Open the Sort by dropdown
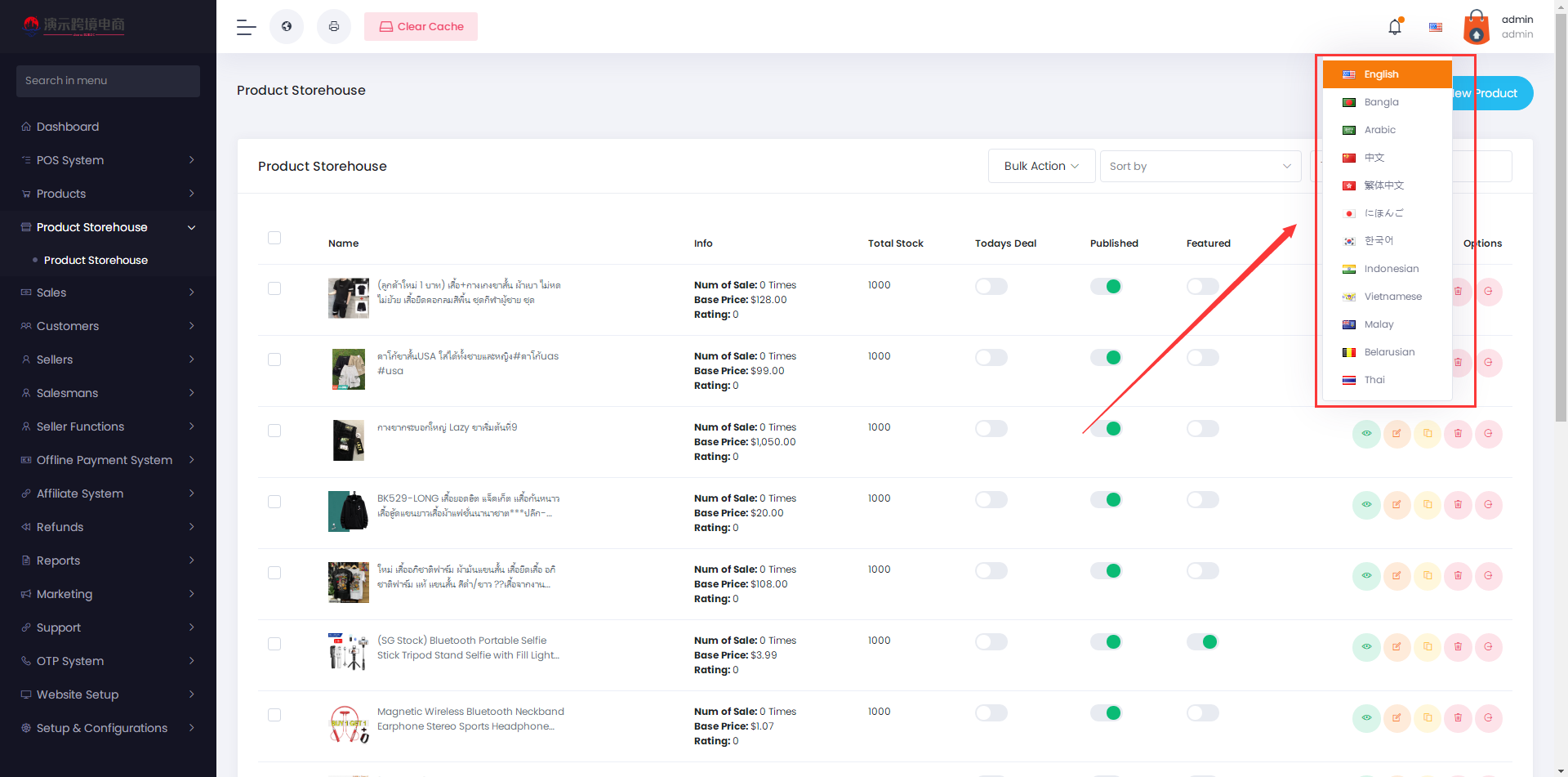This screenshot has height=777, width=1568. coord(1200,166)
